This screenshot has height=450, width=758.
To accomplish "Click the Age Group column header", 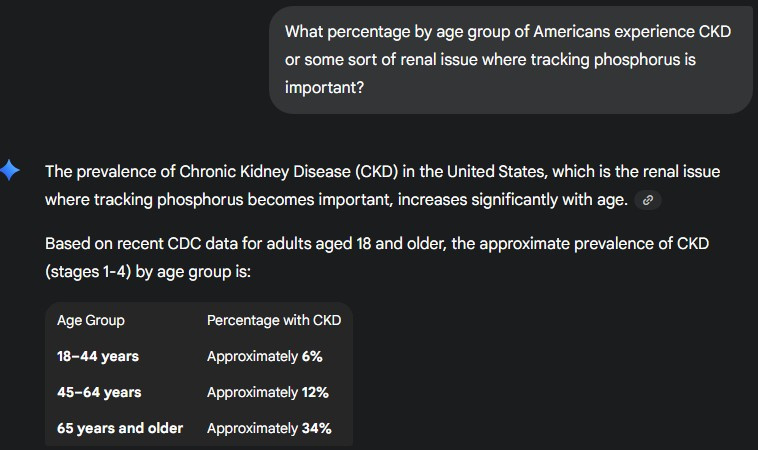I will pos(91,321).
